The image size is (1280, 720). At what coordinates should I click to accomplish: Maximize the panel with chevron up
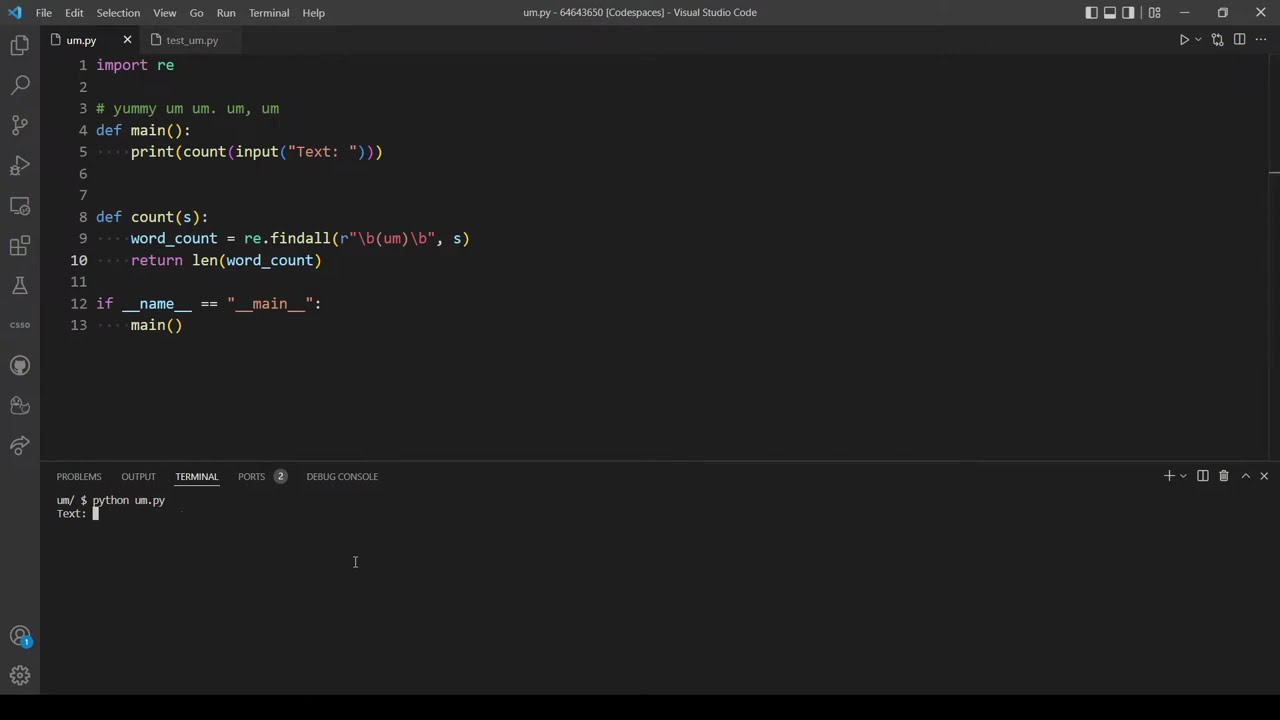coord(1246,476)
